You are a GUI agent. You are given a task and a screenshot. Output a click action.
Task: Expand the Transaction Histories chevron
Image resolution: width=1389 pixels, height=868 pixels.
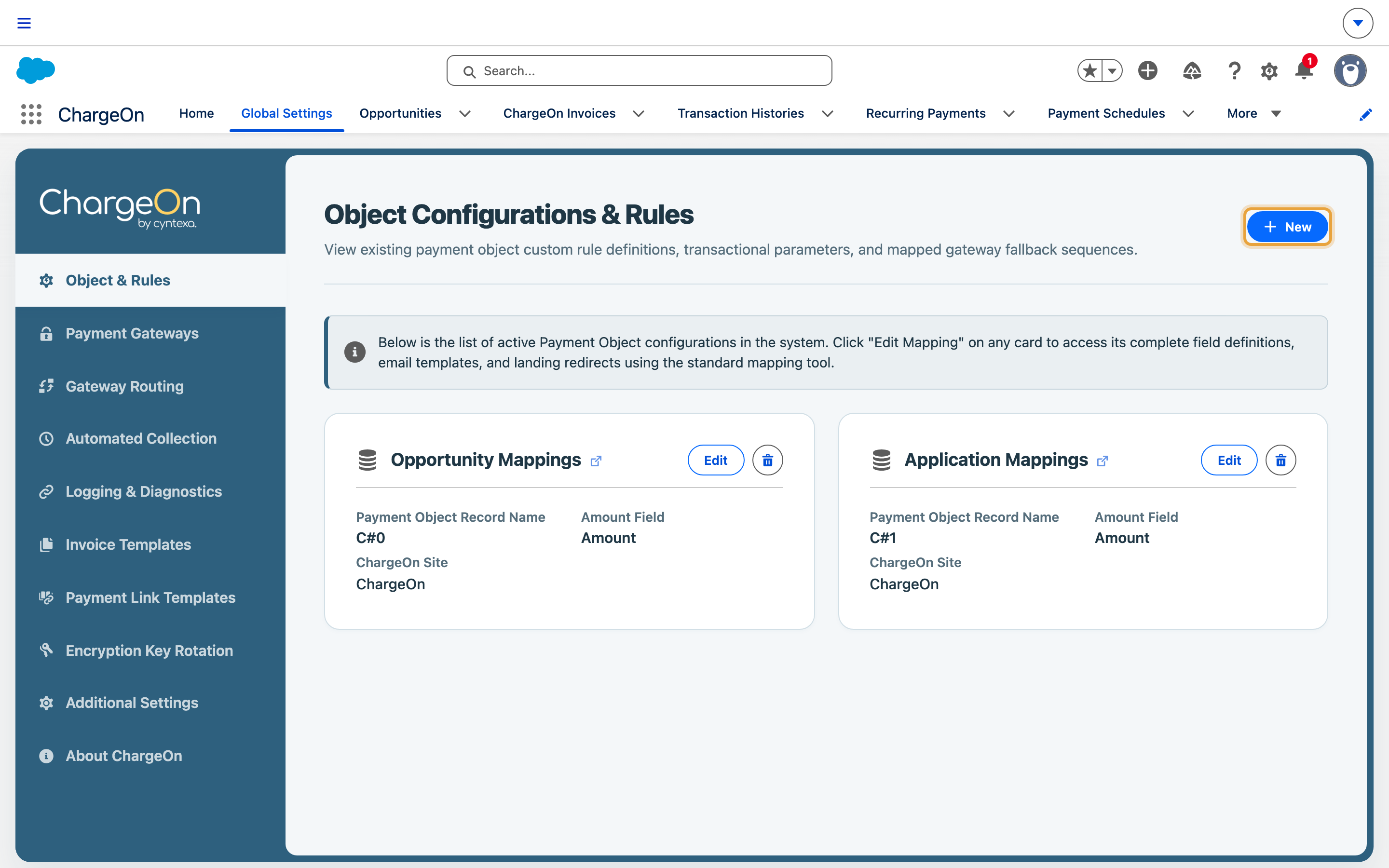click(827, 114)
